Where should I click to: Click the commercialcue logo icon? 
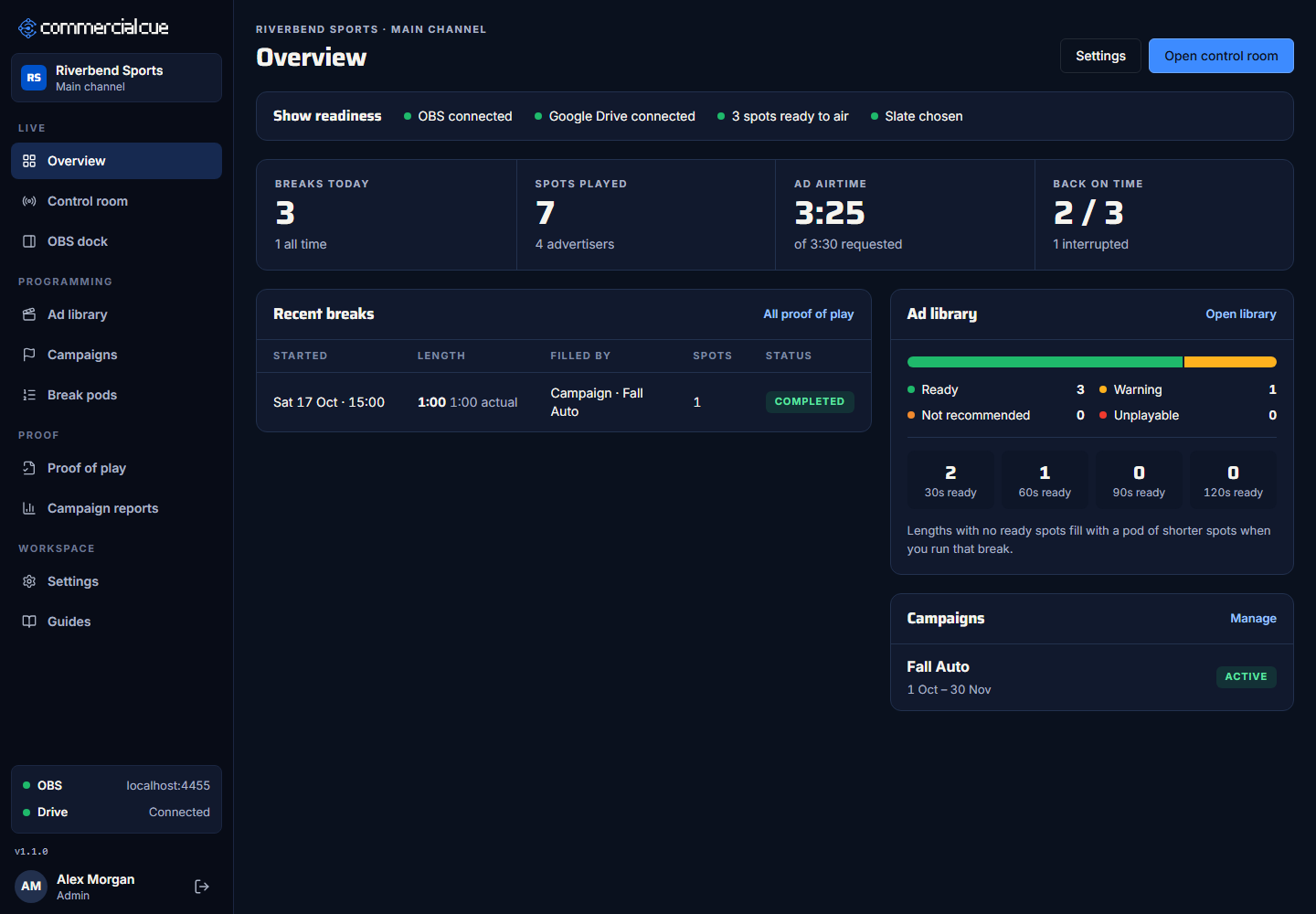(x=28, y=28)
